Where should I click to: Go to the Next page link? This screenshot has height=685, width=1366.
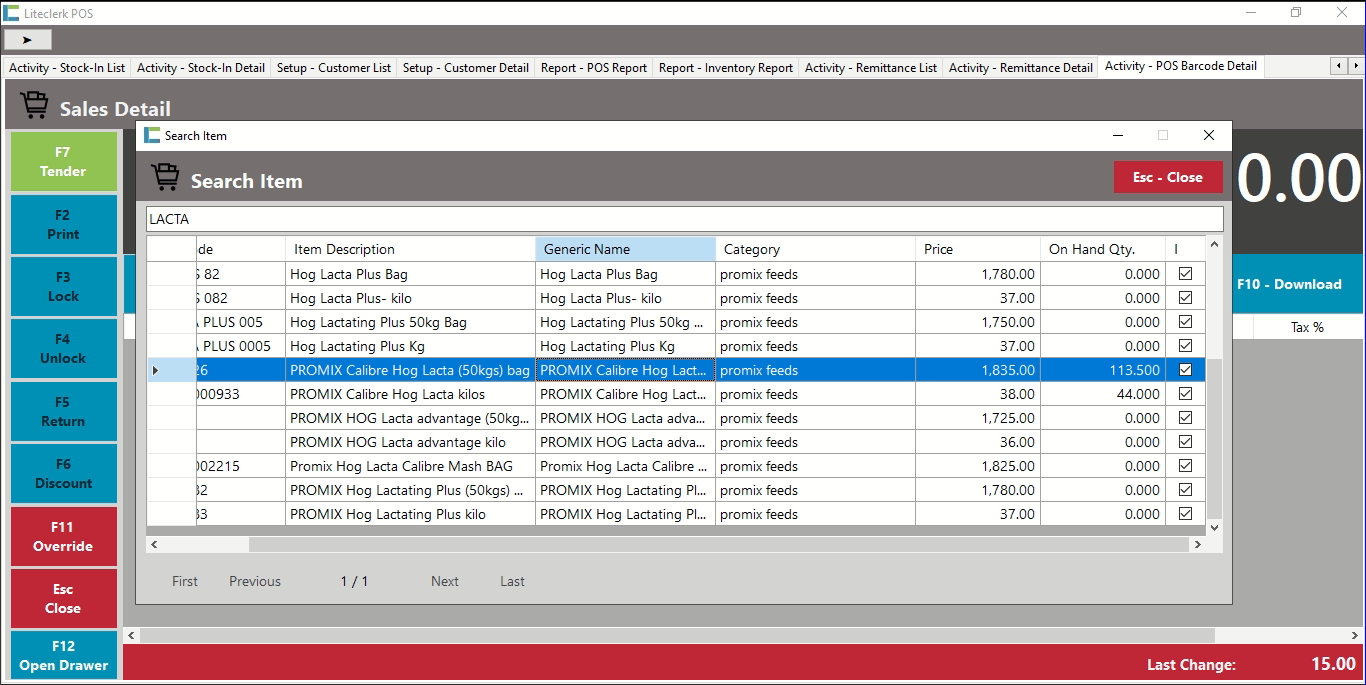pos(445,581)
